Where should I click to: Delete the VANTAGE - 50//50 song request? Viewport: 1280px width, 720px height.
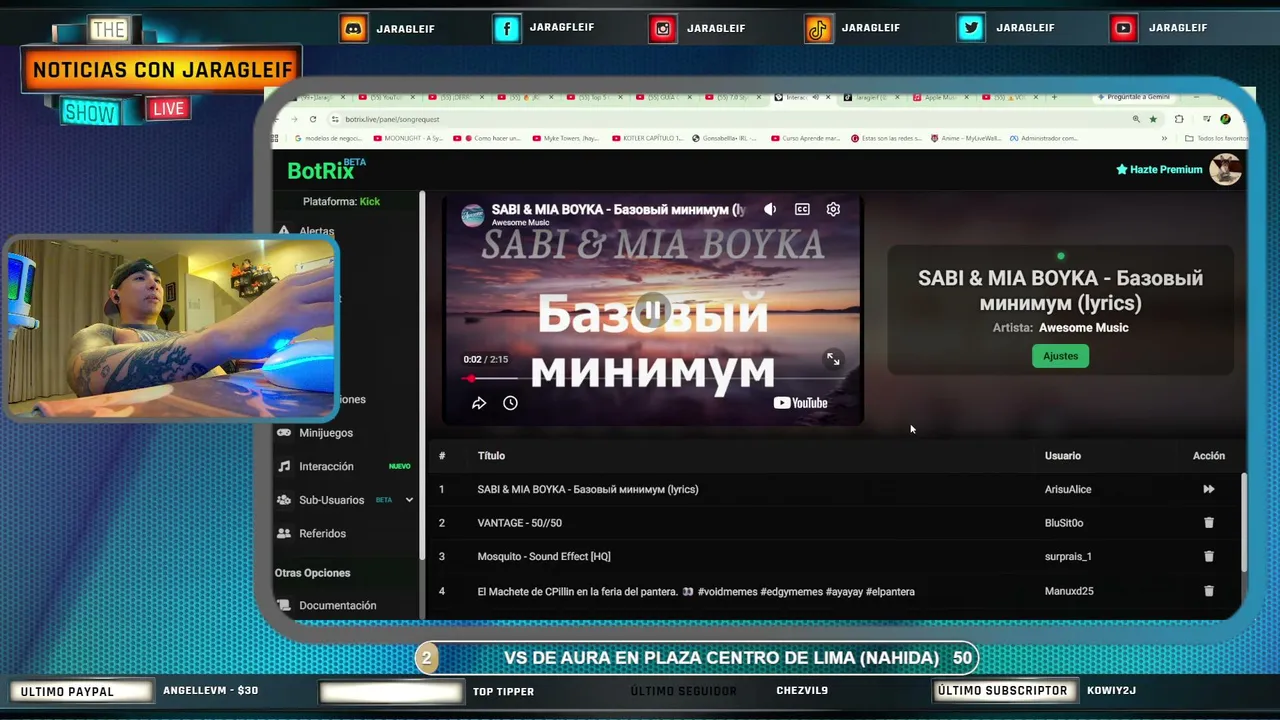pyautogui.click(x=1209, y=523)
